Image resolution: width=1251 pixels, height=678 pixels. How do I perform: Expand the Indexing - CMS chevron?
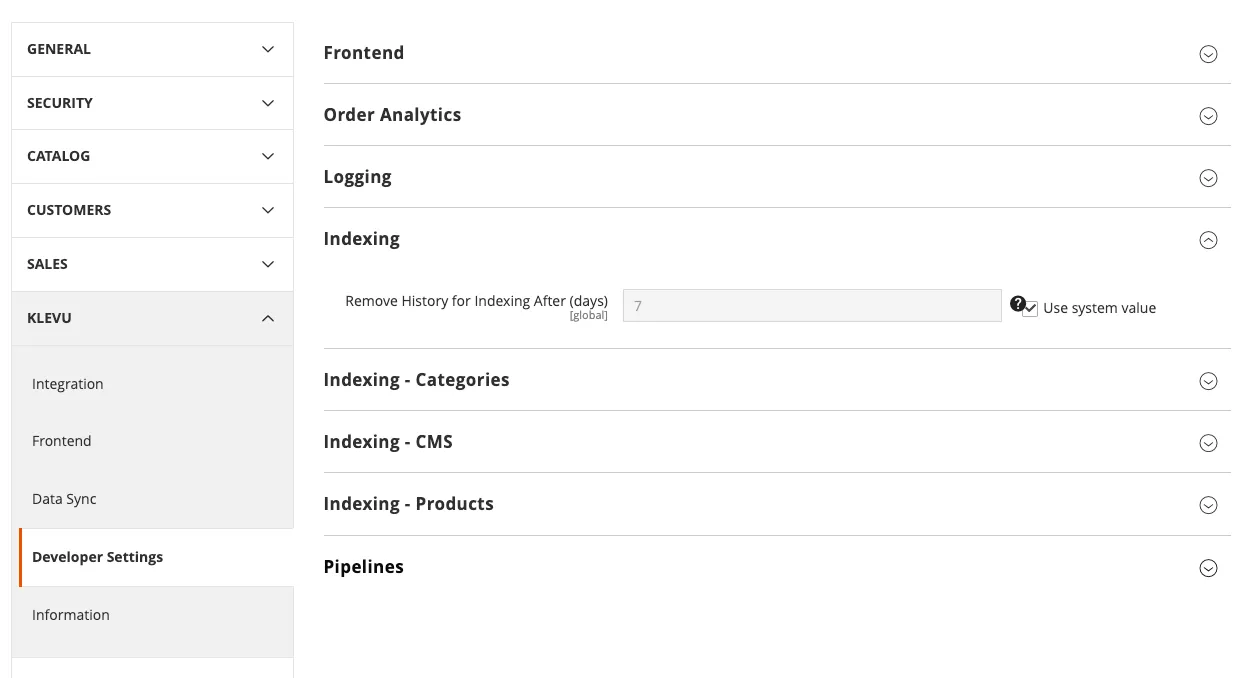(1208, 443)
